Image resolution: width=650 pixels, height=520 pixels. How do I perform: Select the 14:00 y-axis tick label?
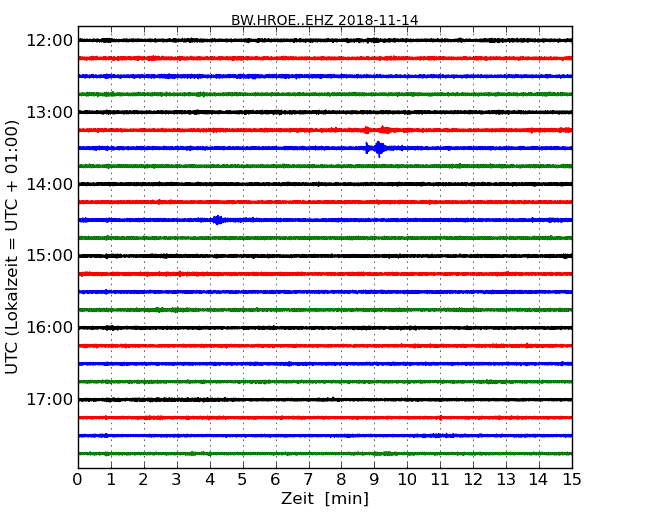49,184
